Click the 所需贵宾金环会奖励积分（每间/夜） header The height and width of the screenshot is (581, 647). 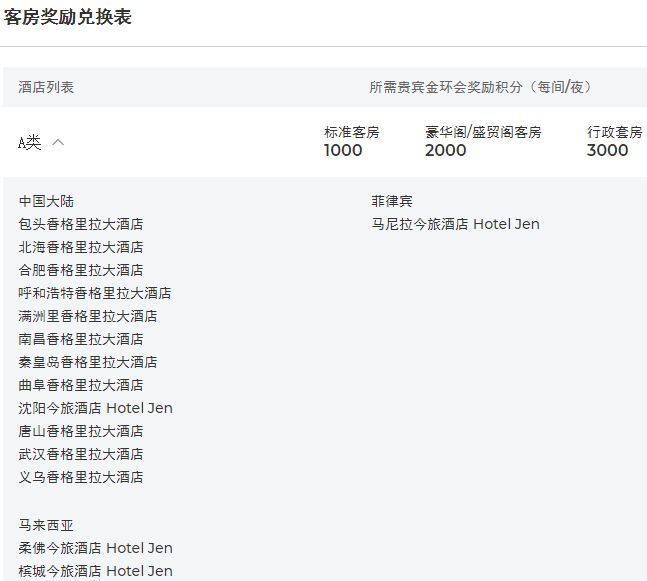(x=480, y=87)
